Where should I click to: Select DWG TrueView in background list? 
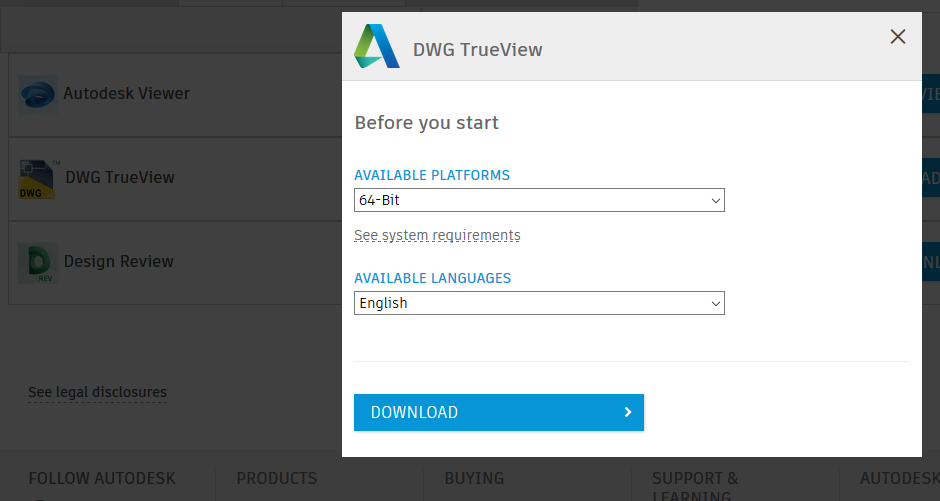120,177
